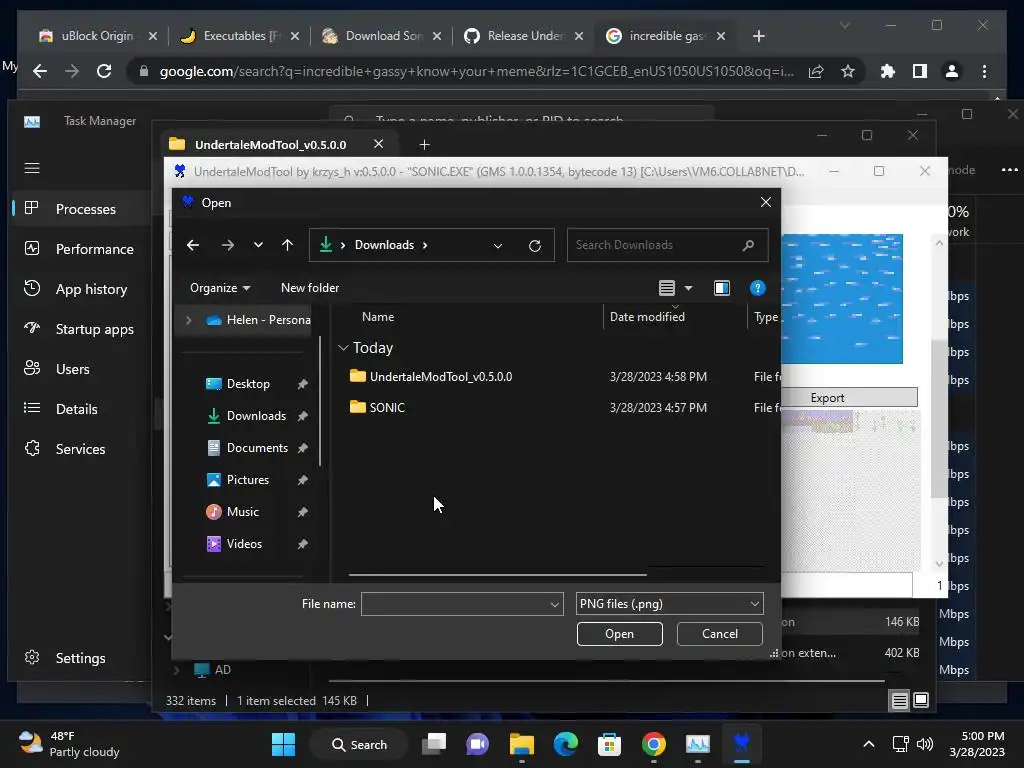Switch File Explorer to details view
Screen dimensions: 1024x768
(x=899, y=701)
